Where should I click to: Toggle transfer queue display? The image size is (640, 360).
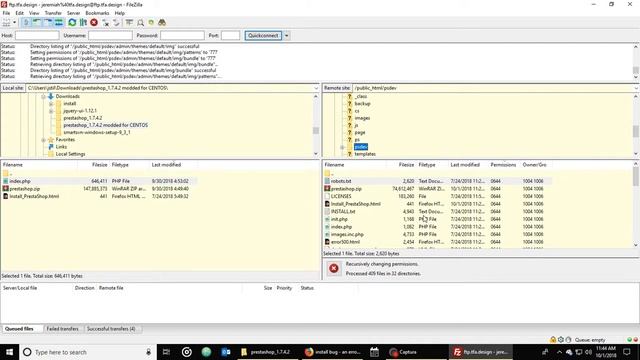[59, 22]
